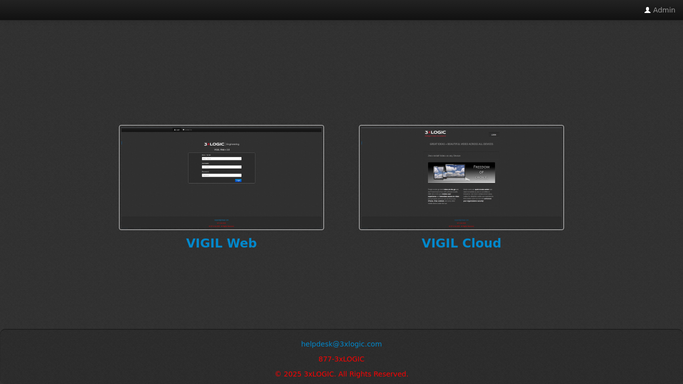The width and height of the screenshot is (683, 384).
Task: Click the helpdesk@3xlogic.com email link
Action: [342, 344]
